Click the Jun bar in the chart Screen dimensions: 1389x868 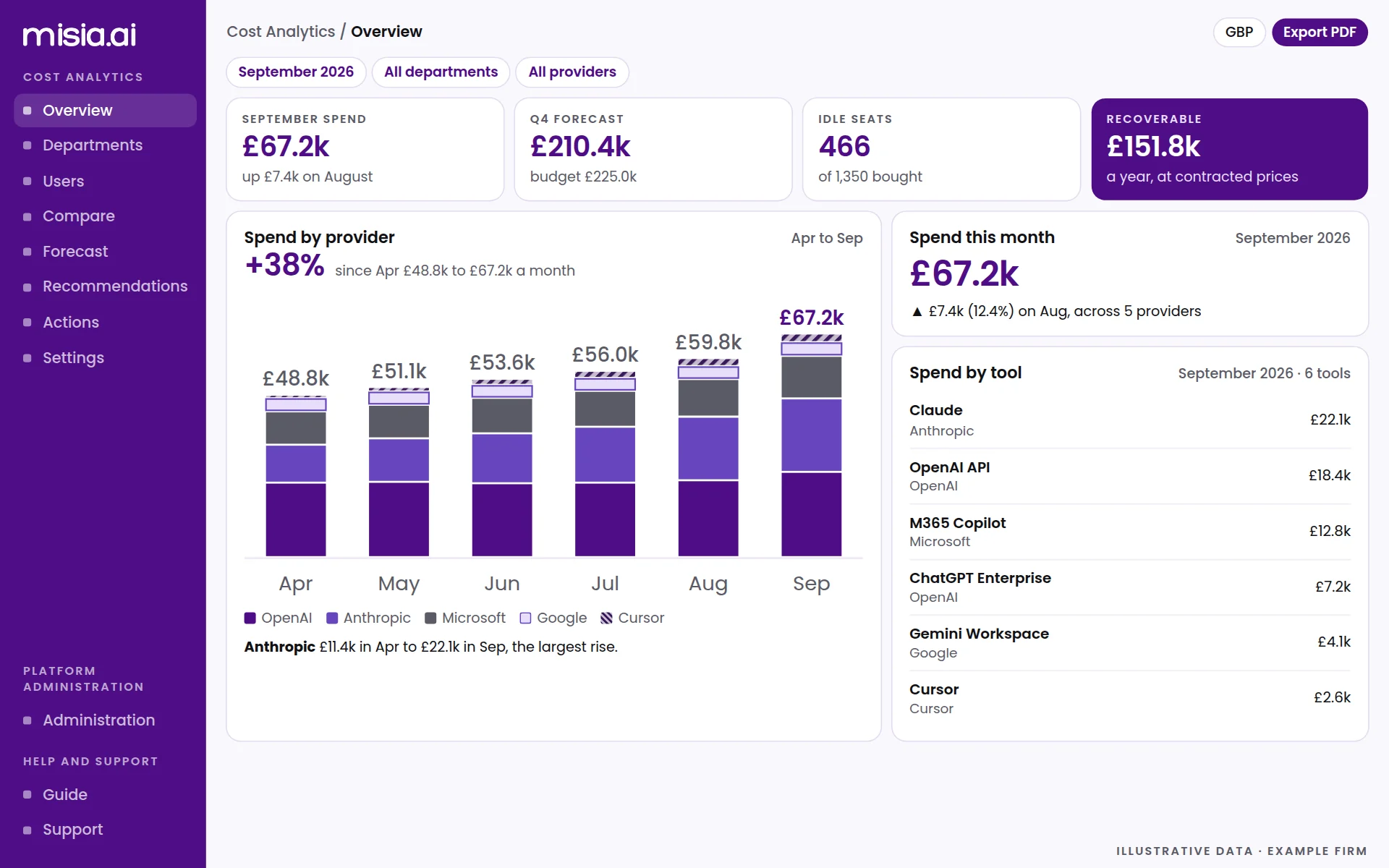click(x=502, y=469)
